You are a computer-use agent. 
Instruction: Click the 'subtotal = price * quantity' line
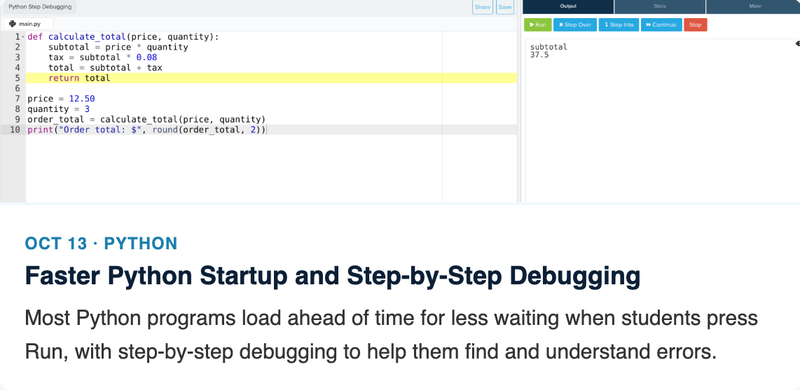pos(118,47)
